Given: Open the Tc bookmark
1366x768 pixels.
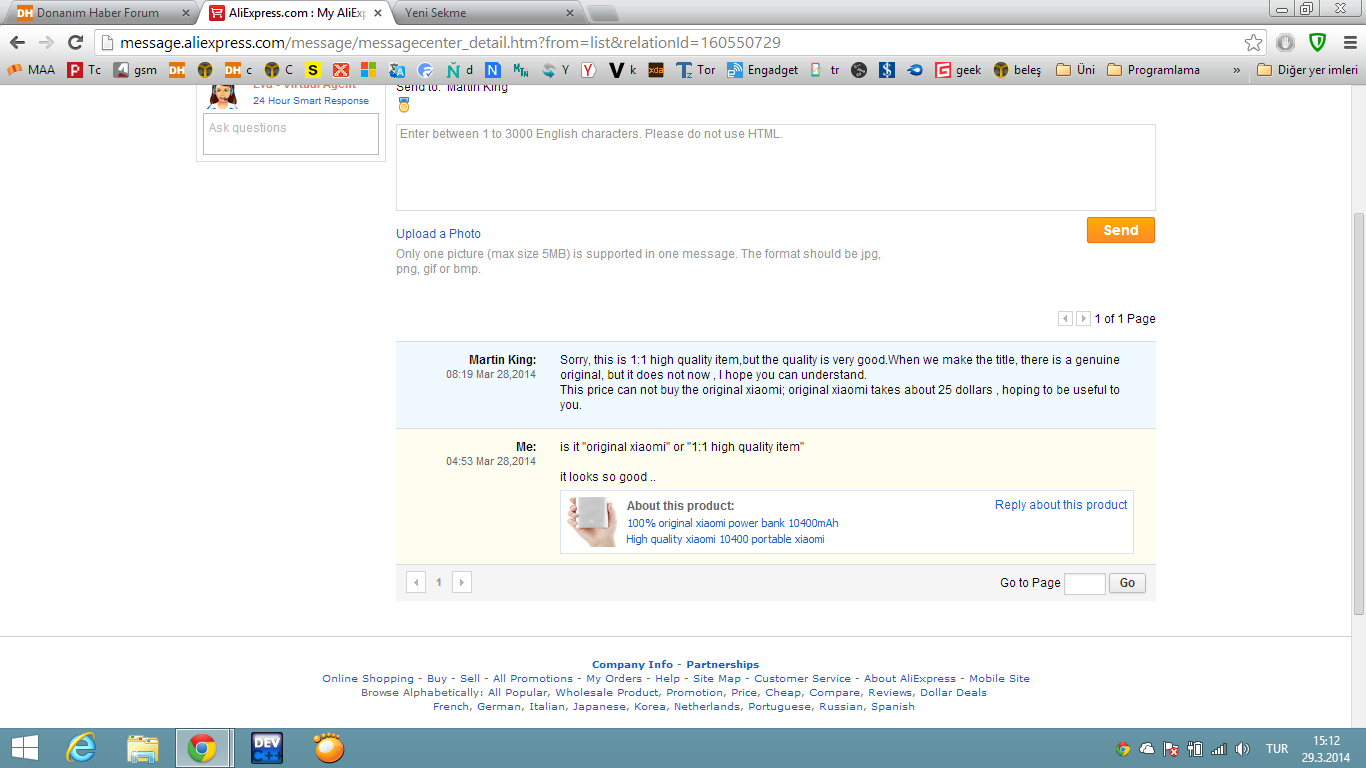Looking at the screenshot, I should [84, 70].
